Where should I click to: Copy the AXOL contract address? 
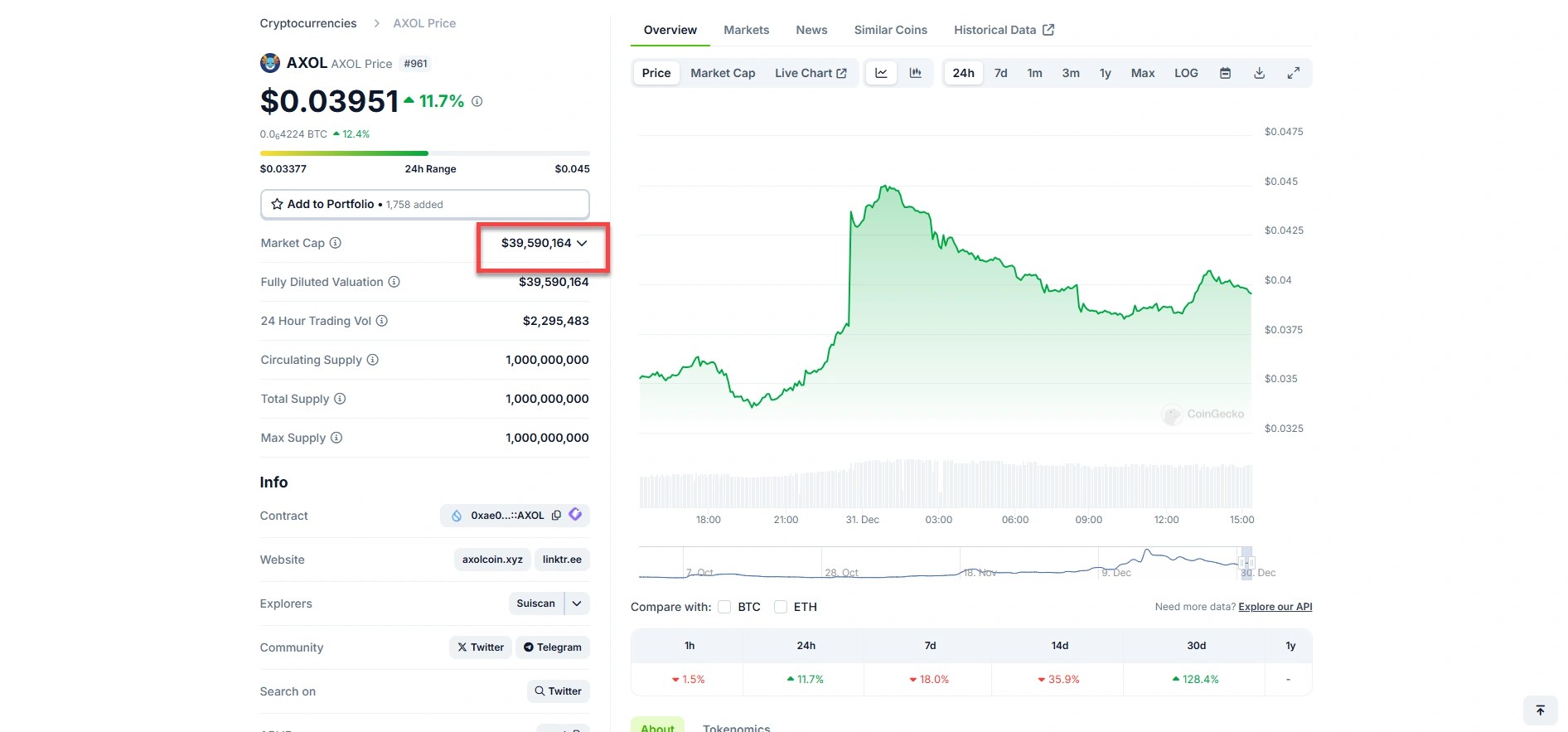556,515
